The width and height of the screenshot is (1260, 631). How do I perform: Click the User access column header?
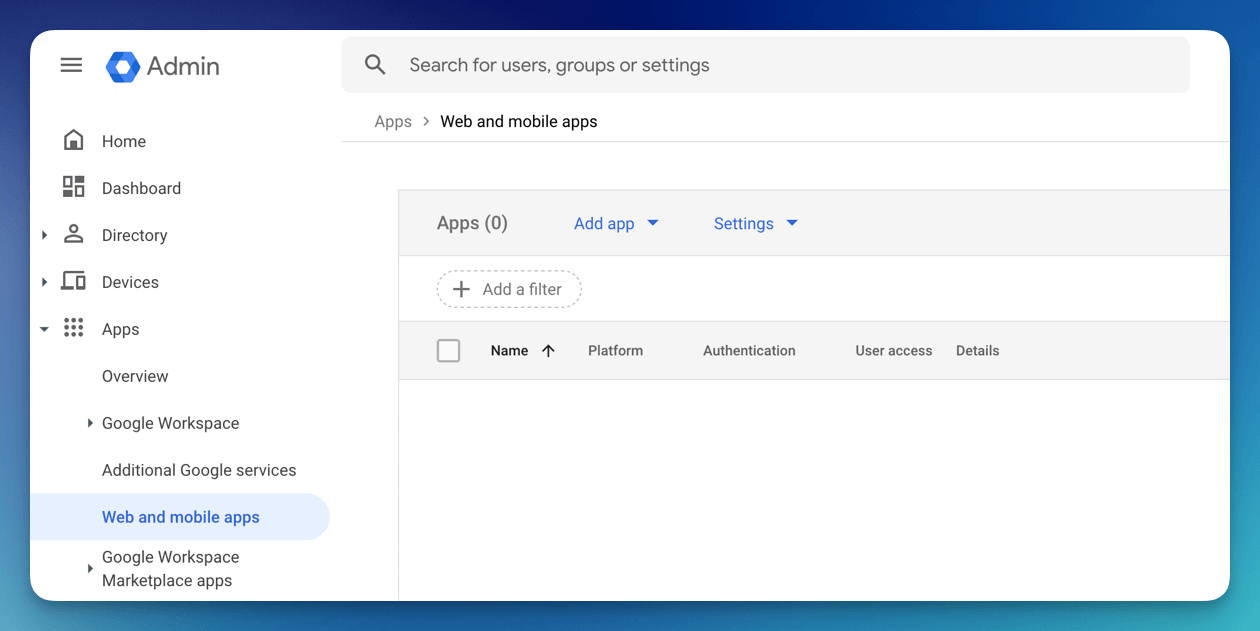point(894,351)
